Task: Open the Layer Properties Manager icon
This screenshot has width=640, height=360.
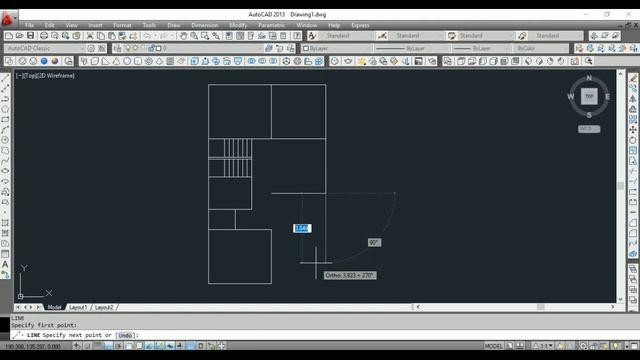Action: coord(118,48)
